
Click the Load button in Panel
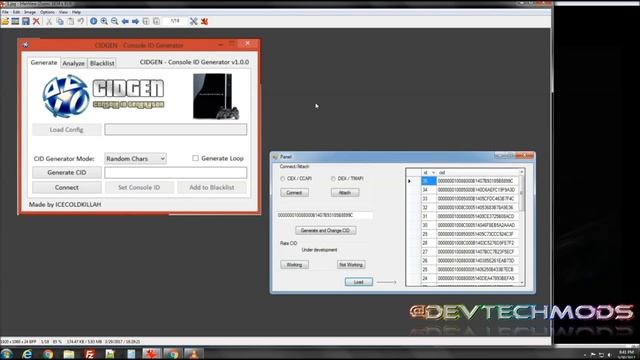coord(358,282)
